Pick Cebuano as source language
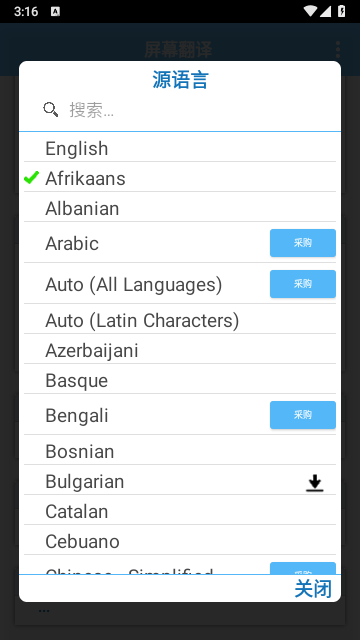This screenshot has width=360, height=640. coord(180,541)
